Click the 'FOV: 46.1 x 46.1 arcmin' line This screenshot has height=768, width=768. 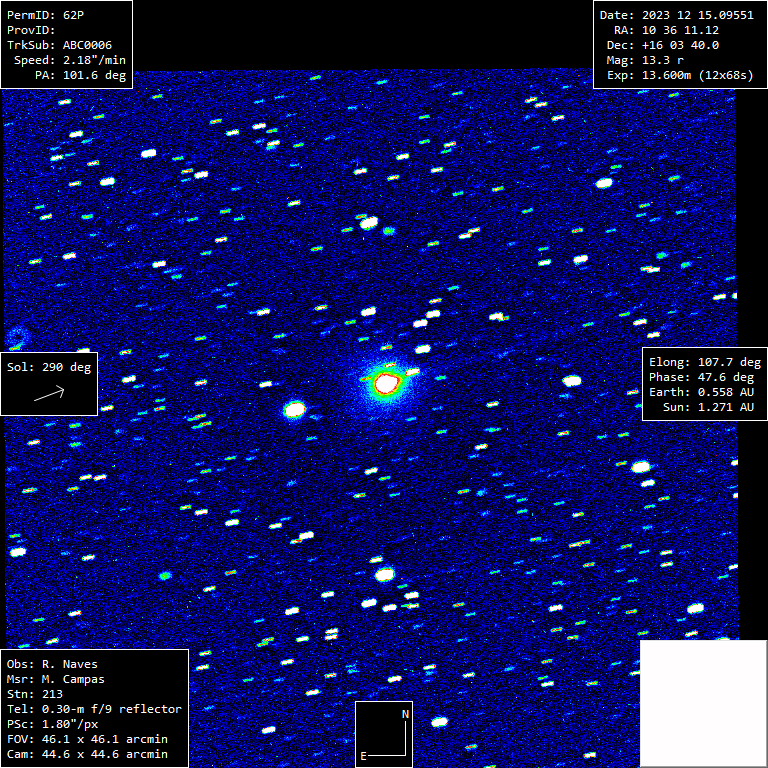pyautogui.click(x=87, y=739)
